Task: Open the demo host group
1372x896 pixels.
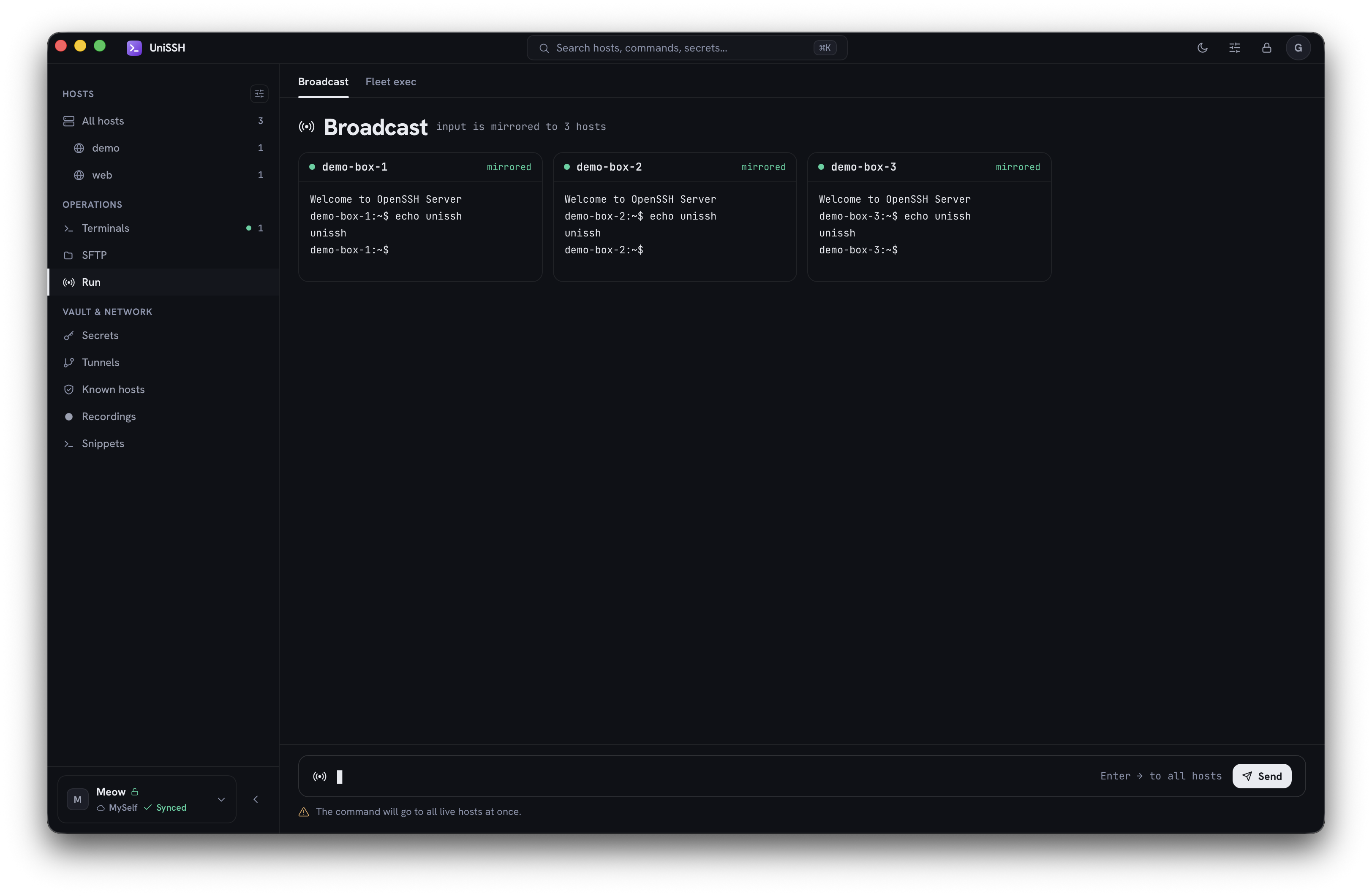Action: (x=163, y=148)
